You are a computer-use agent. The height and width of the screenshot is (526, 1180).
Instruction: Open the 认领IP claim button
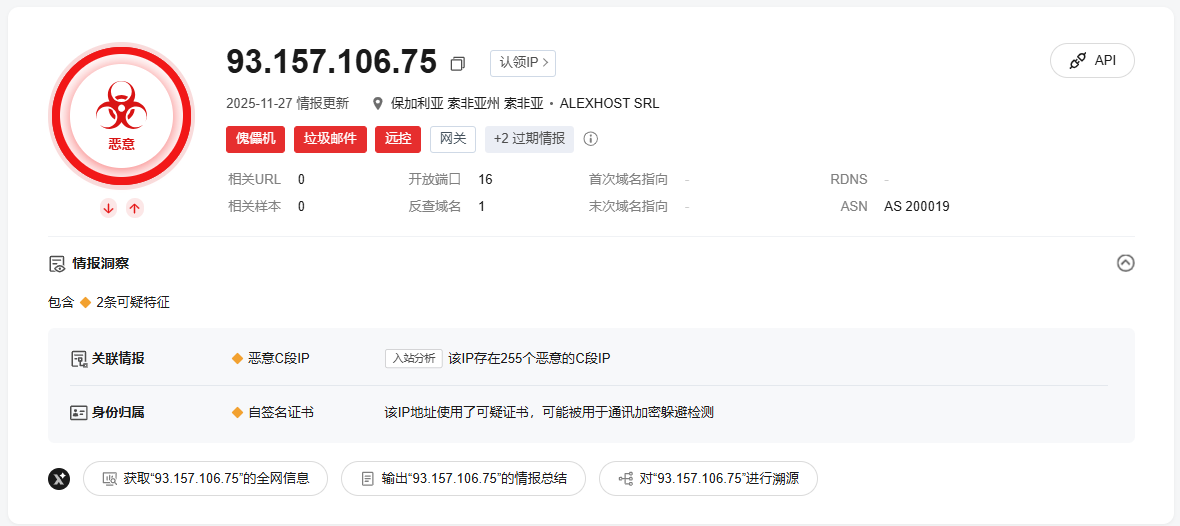click(522, 63)
